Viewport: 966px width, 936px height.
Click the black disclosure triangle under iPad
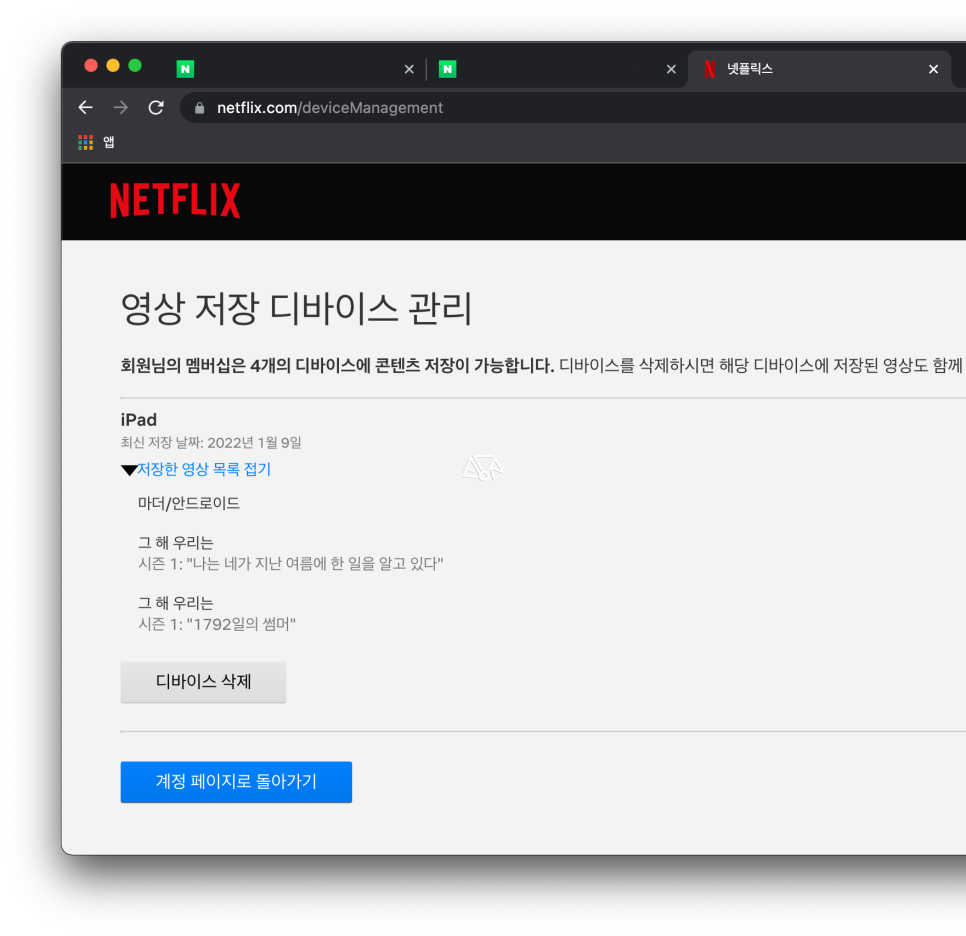(x=129, y=471)
